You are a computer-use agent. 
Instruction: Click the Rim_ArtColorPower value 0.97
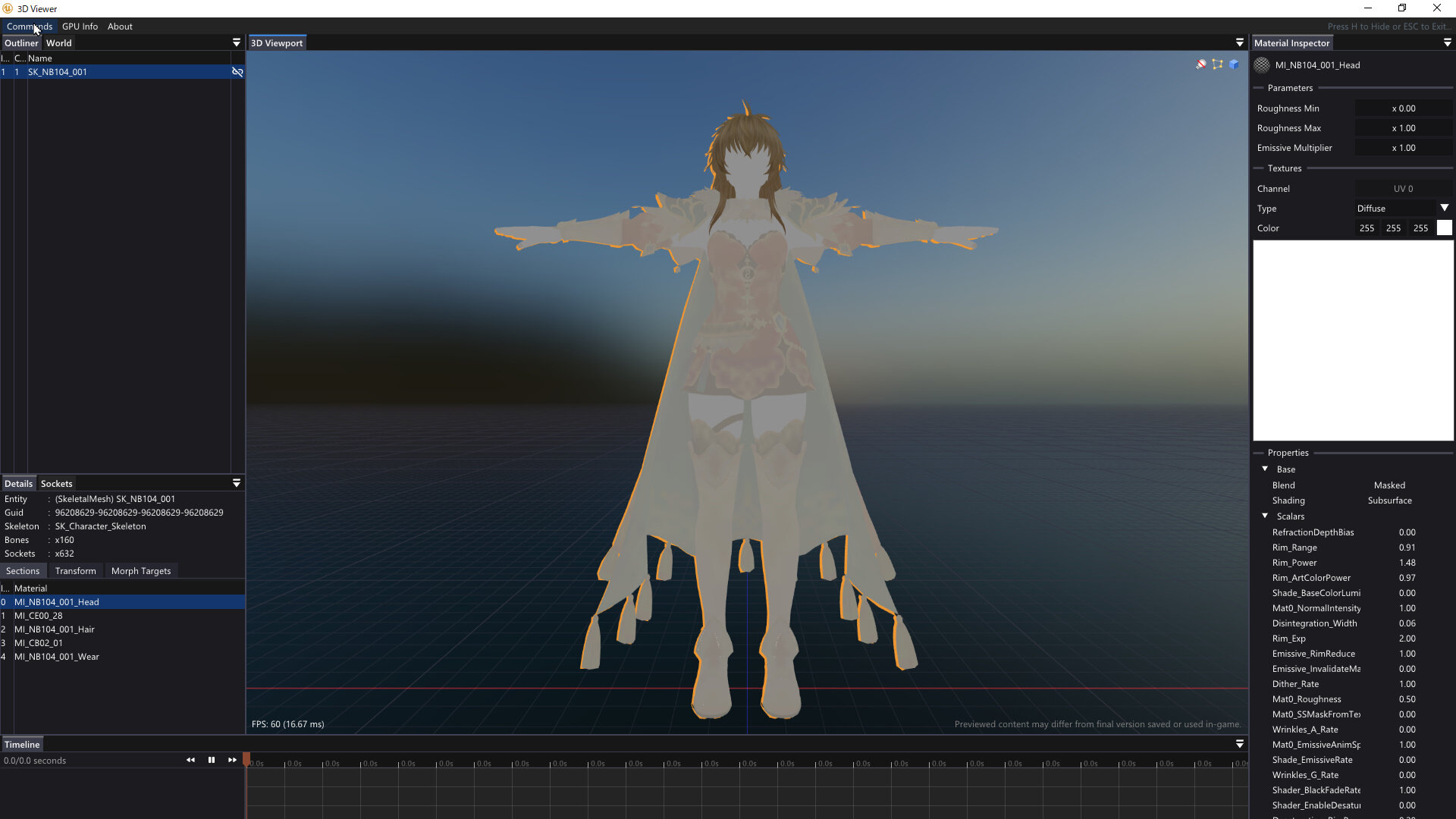(1407, 578)
